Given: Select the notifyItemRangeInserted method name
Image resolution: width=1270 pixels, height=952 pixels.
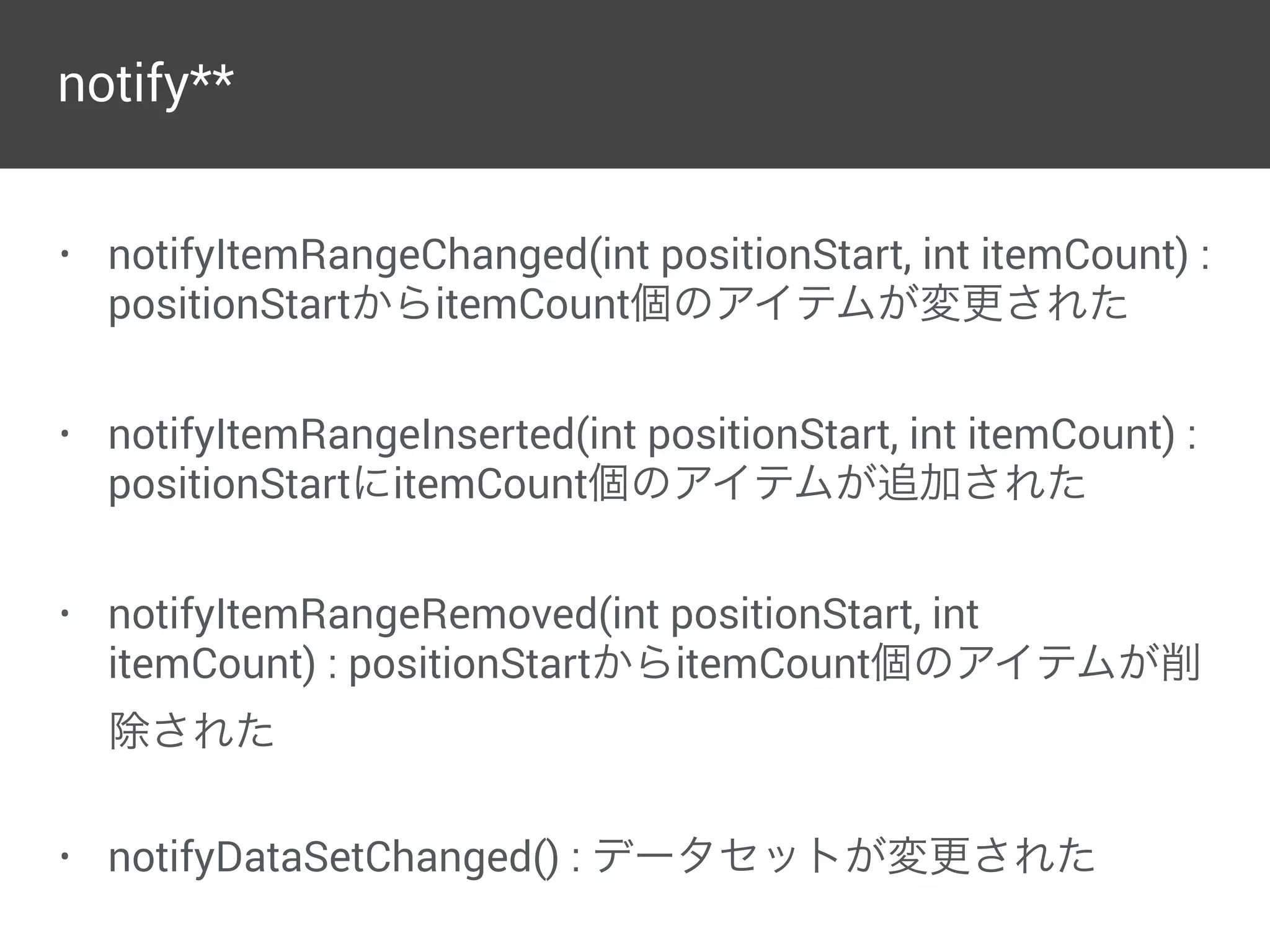Looking at the screenshot, I should (341, 435).
